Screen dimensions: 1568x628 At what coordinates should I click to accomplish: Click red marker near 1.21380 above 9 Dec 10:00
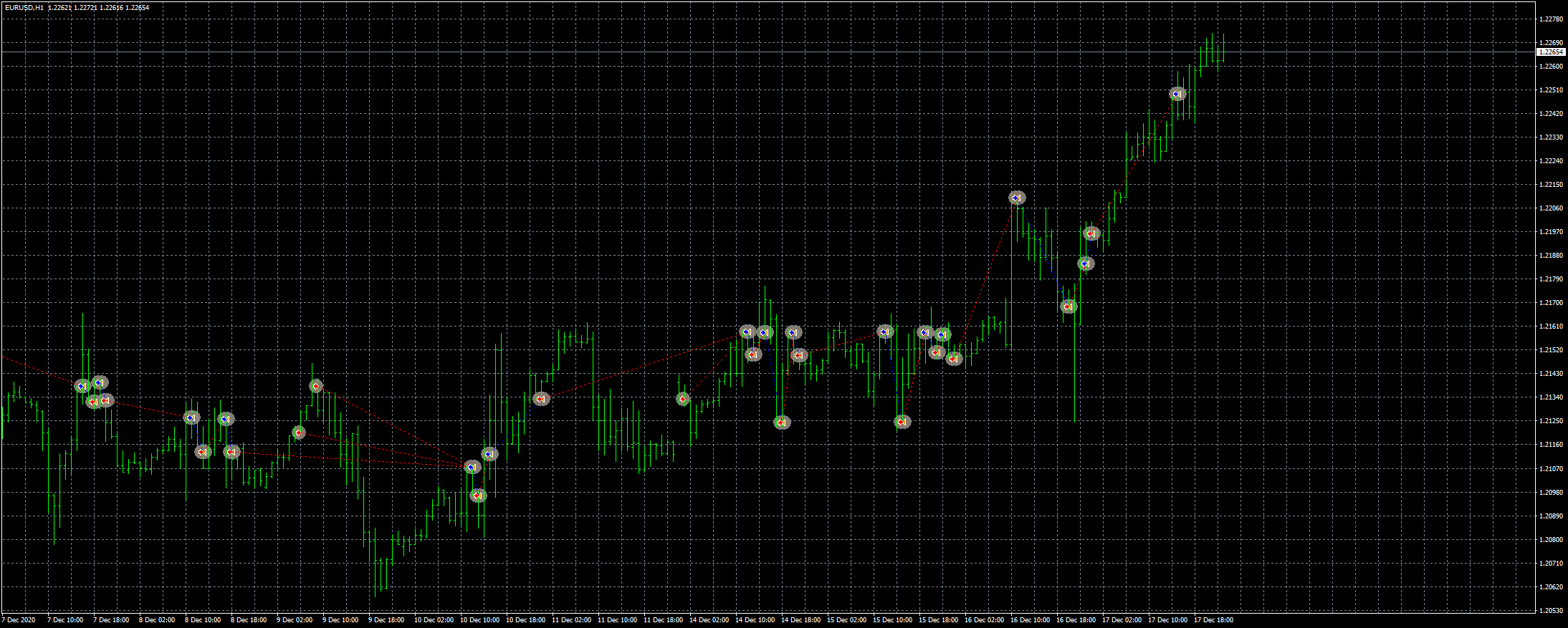316,386
